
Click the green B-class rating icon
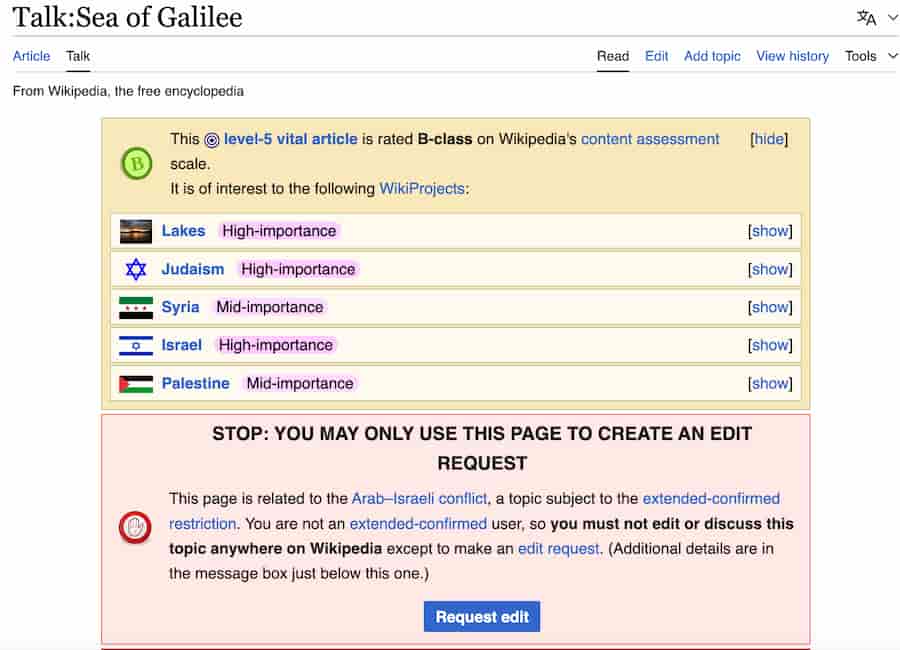[137, 164]
